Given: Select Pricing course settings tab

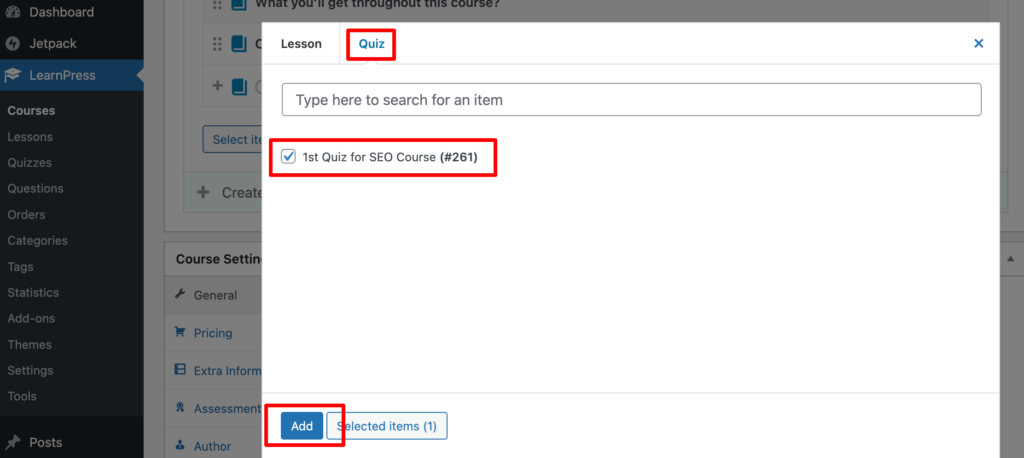Looking at the screenshot, I should [214, 333].
